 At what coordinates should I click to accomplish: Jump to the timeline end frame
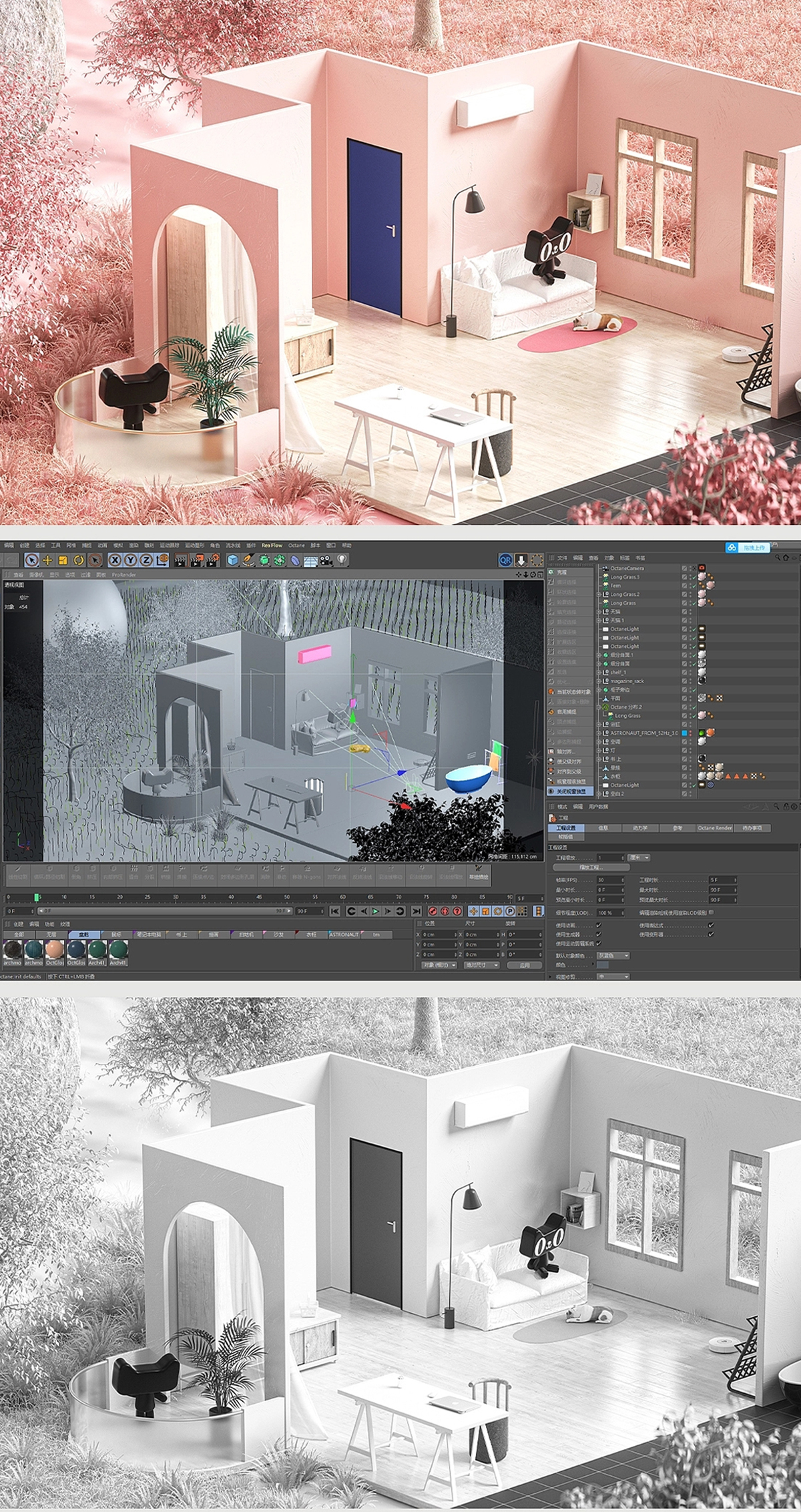point(416,911)
